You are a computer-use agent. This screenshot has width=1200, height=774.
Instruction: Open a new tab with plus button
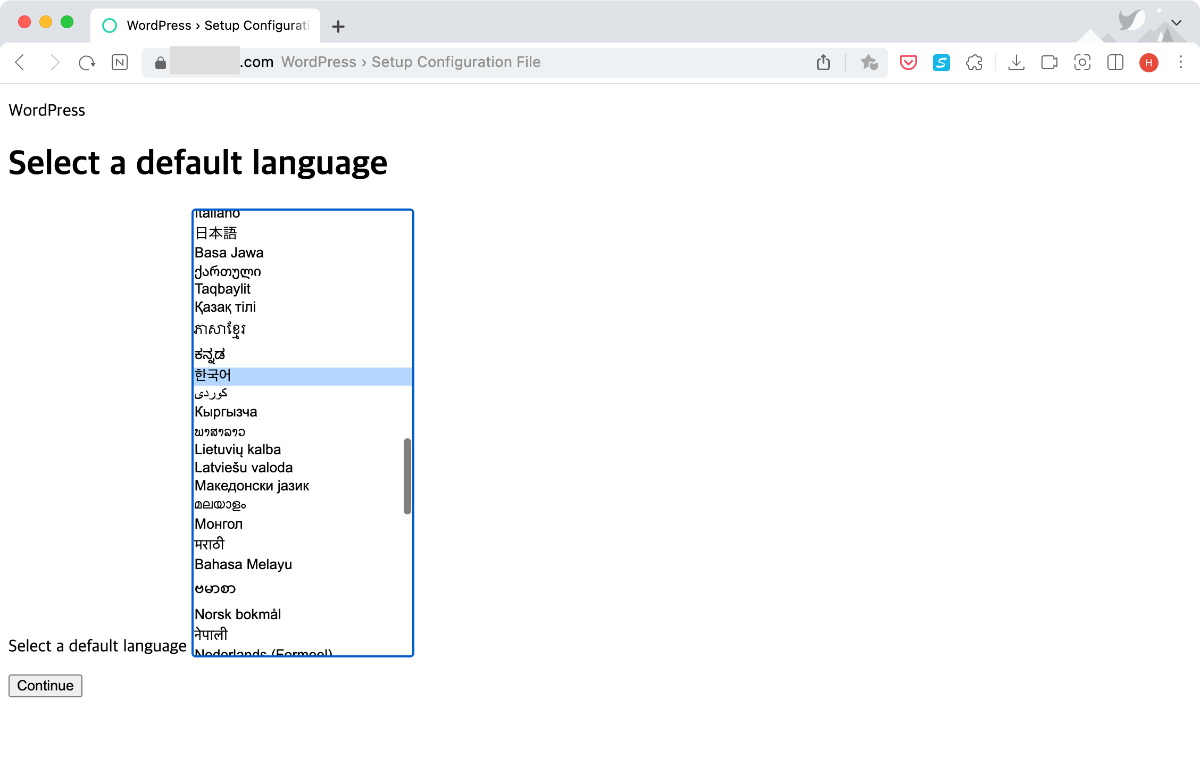pos(338,26)
